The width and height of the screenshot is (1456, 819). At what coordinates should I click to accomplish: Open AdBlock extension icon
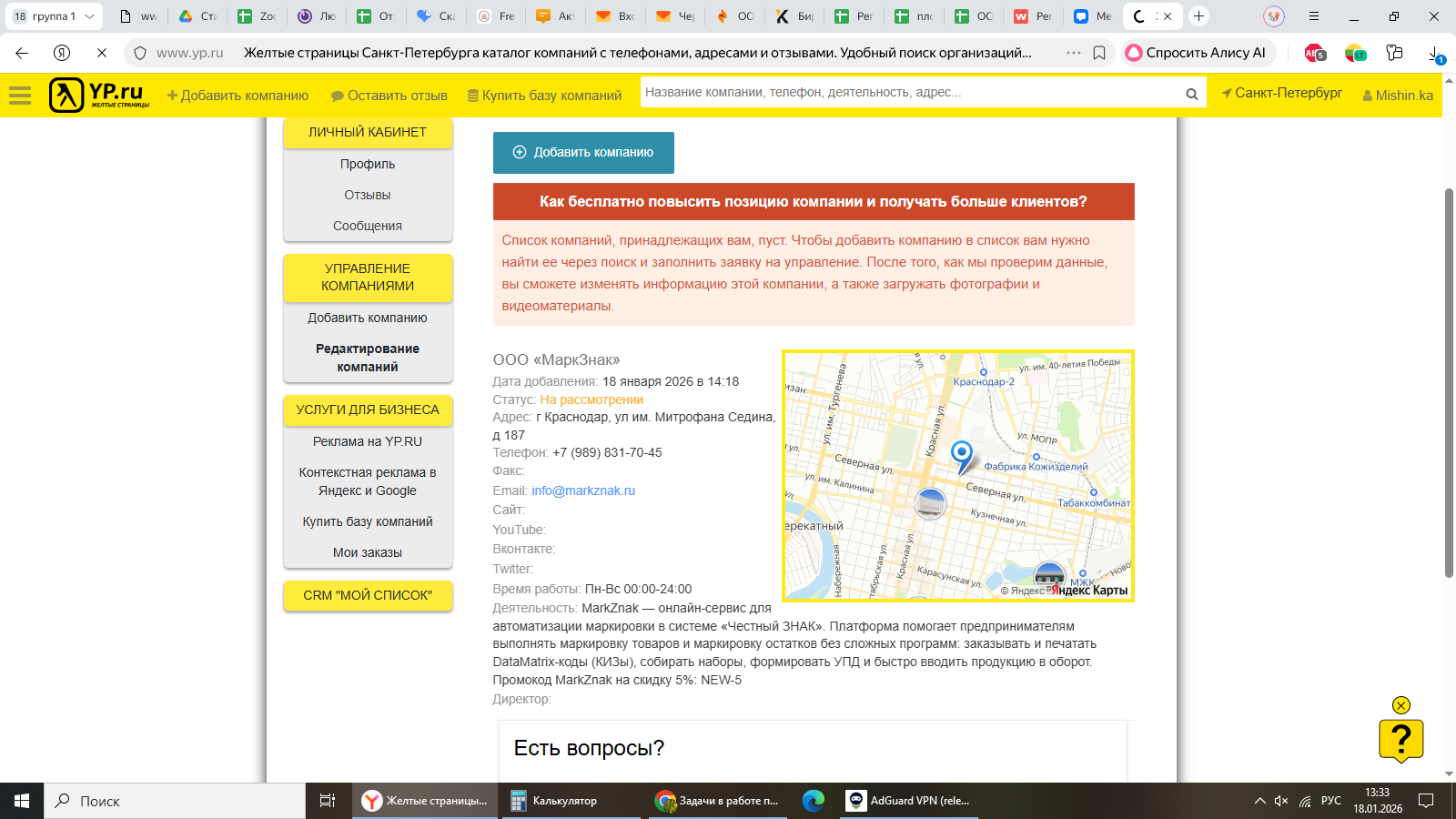pyautogui.click(x=1315, y=53)
